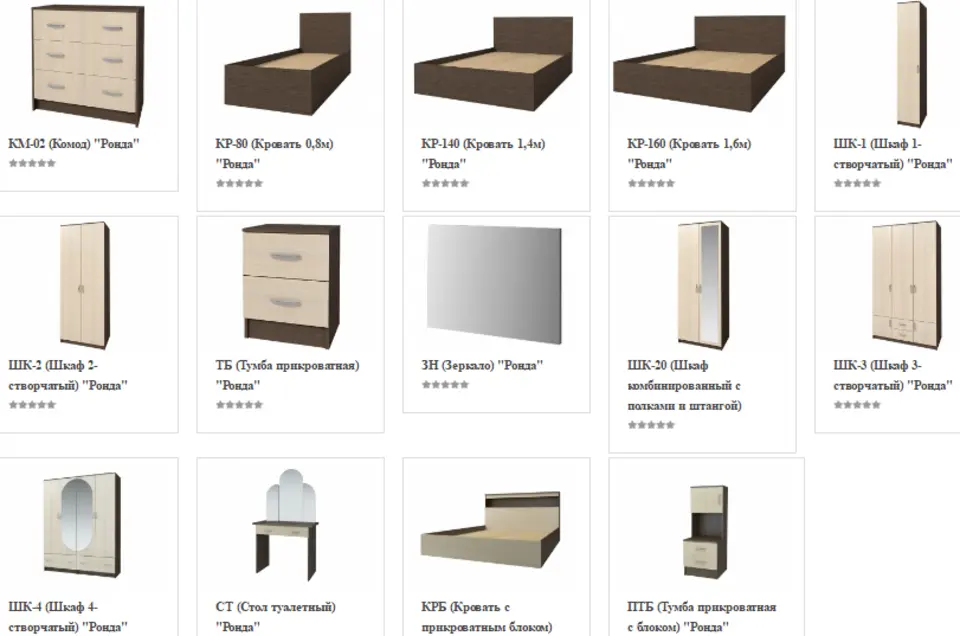The width and height of the screenshot is (960, 636).
Task: Open the ЗН (Зеркало) "Ронда" link
Action: click(482, 365)
